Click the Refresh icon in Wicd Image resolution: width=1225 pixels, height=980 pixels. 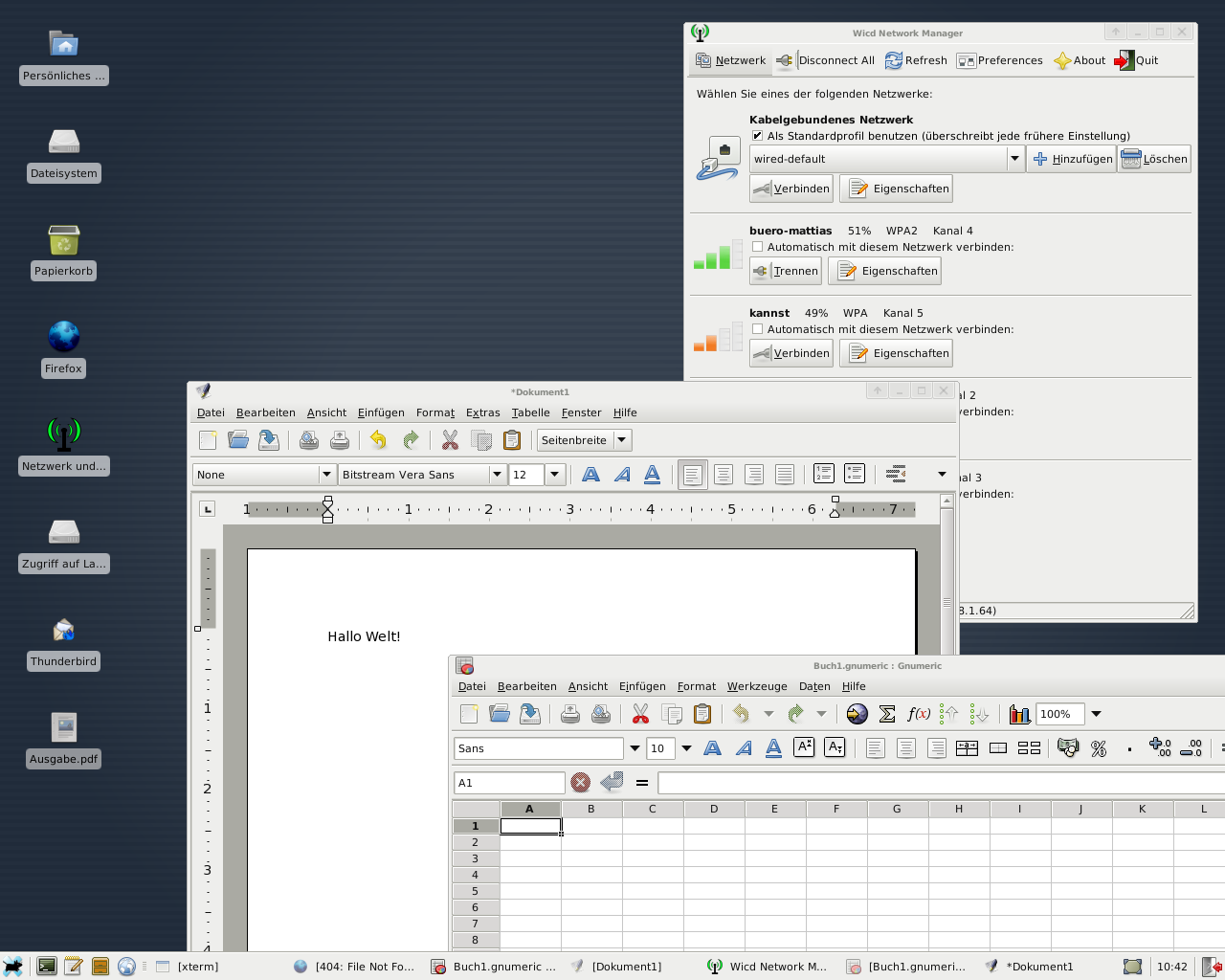pos(894,60)
